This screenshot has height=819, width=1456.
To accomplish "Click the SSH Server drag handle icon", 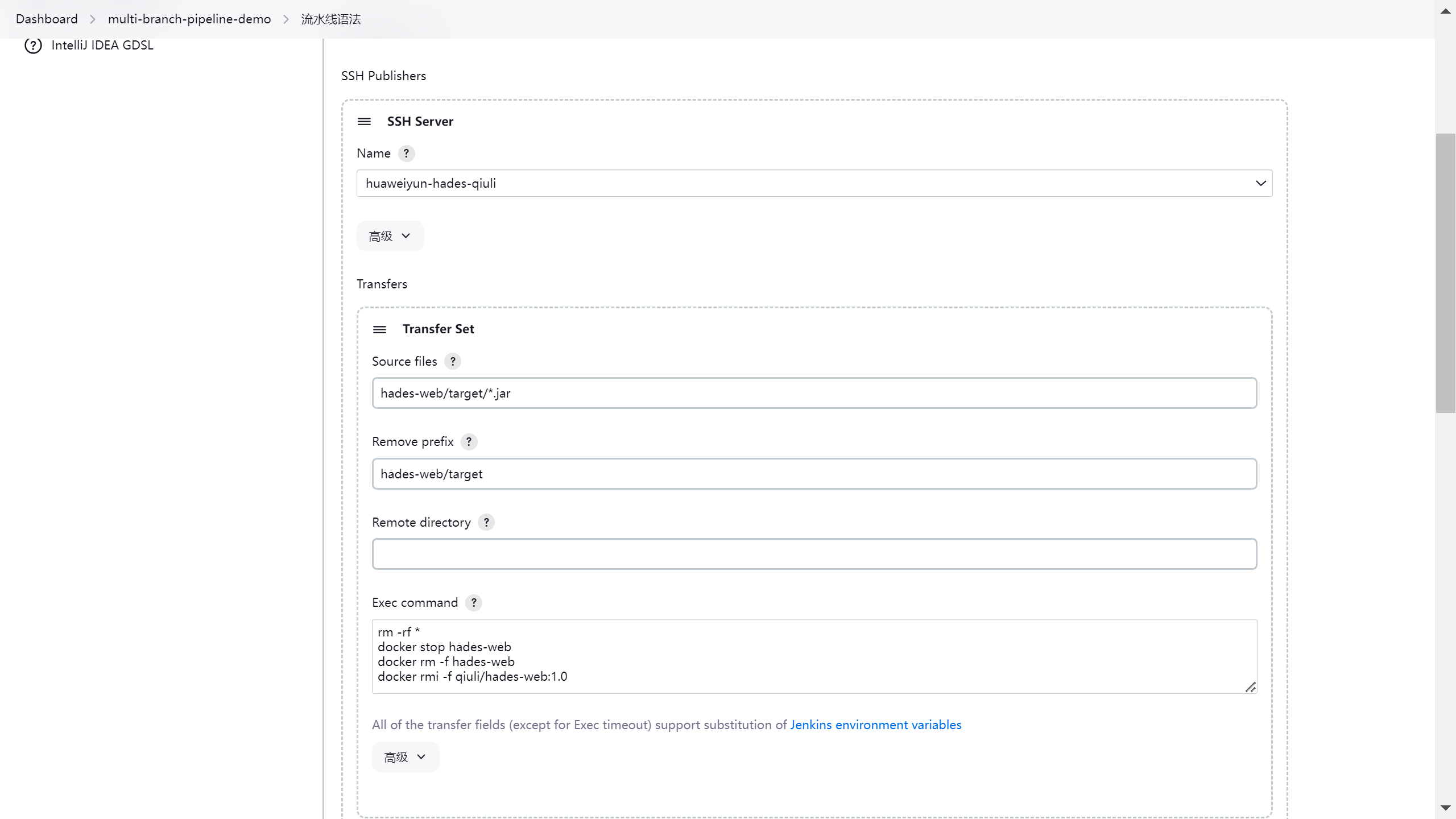I will [364, 122].
